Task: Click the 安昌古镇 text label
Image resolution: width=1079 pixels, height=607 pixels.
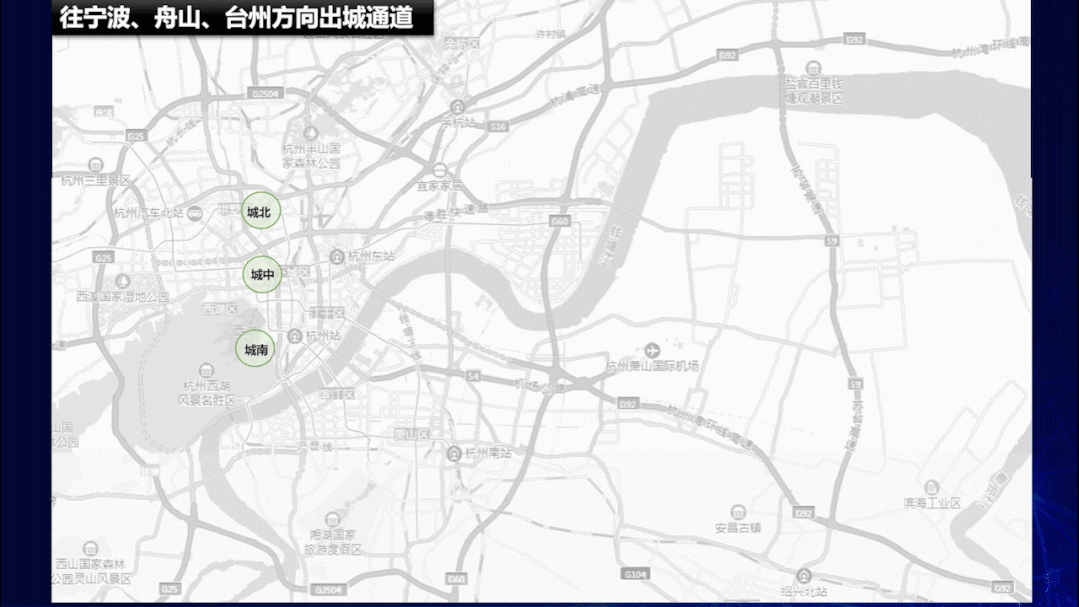Action: point(738,528)
